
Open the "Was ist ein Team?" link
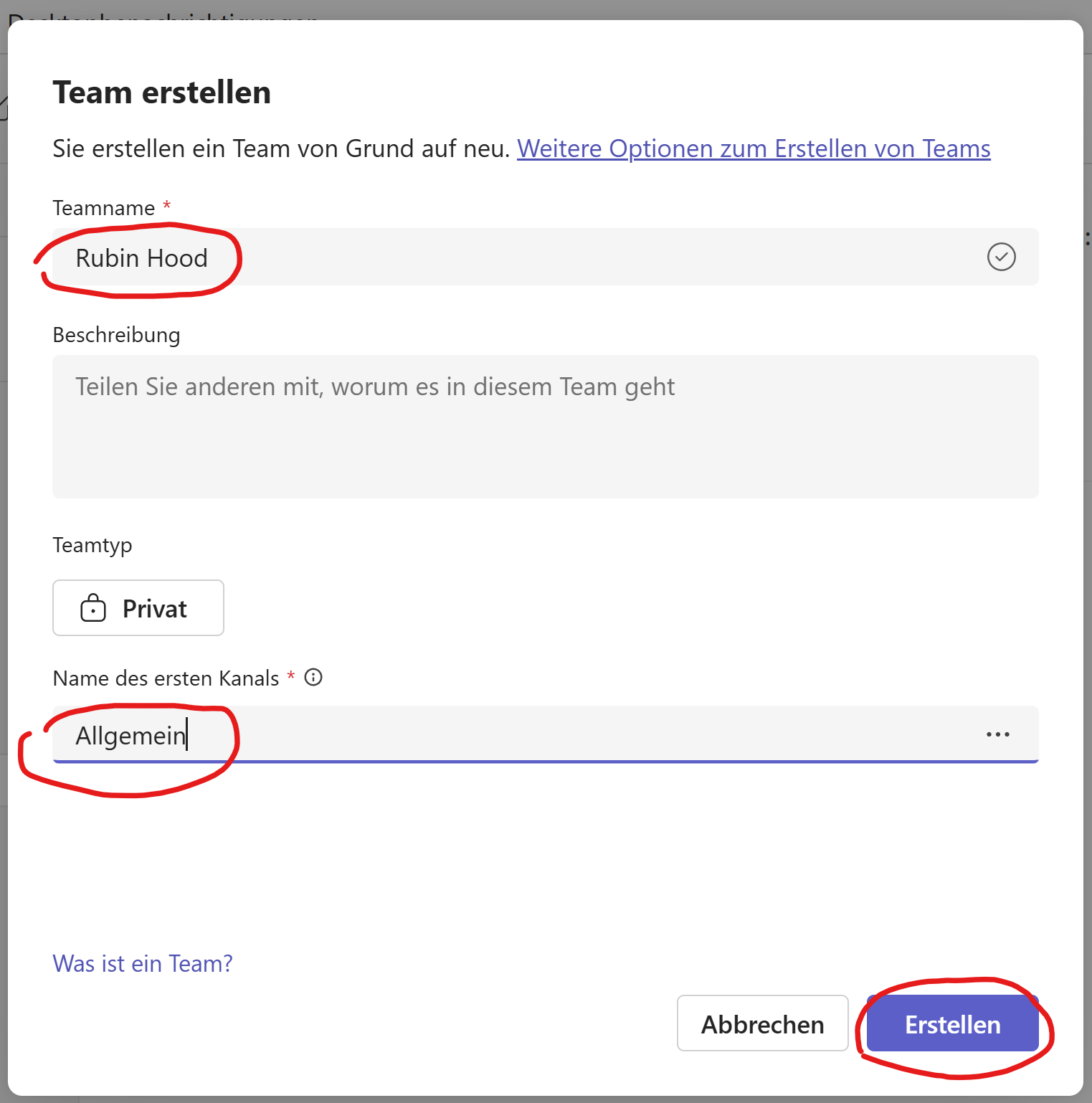click(x=143, y=963)
